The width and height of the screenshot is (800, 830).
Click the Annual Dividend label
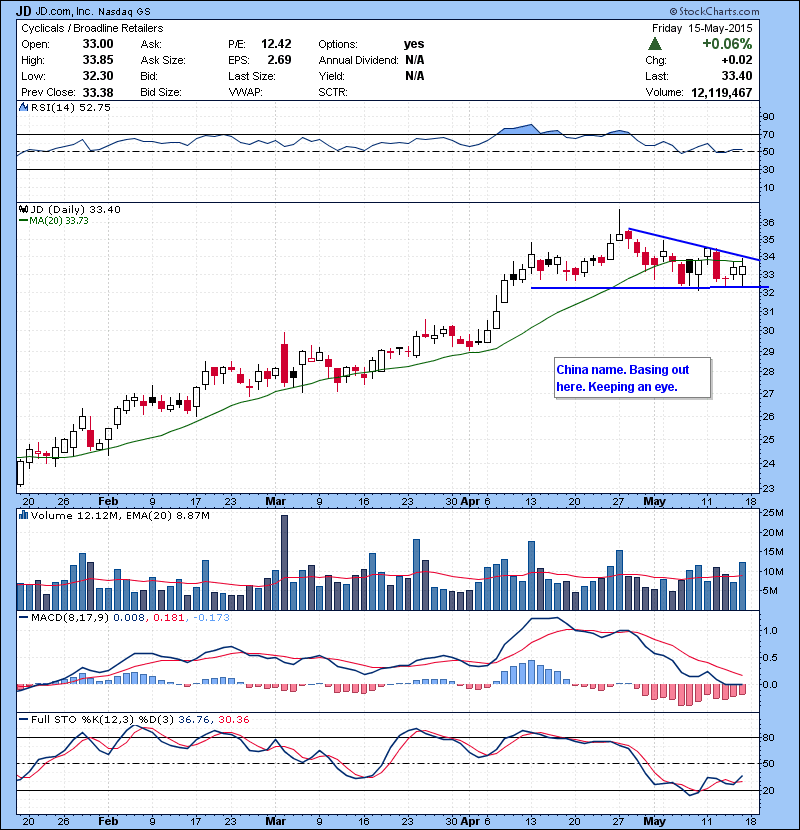(358, 60)
